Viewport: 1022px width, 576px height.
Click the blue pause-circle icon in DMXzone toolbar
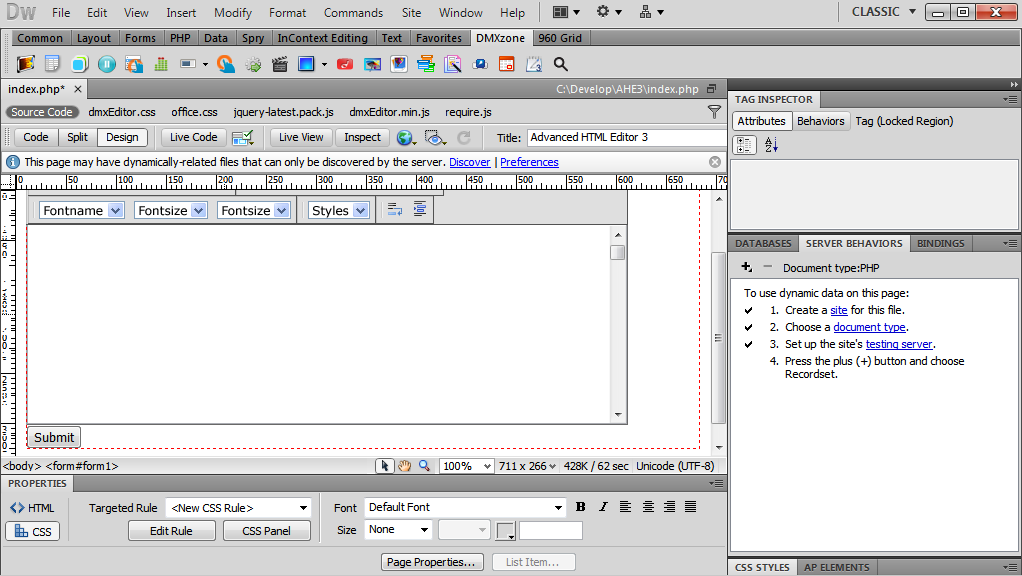click(x=107, y=64)
